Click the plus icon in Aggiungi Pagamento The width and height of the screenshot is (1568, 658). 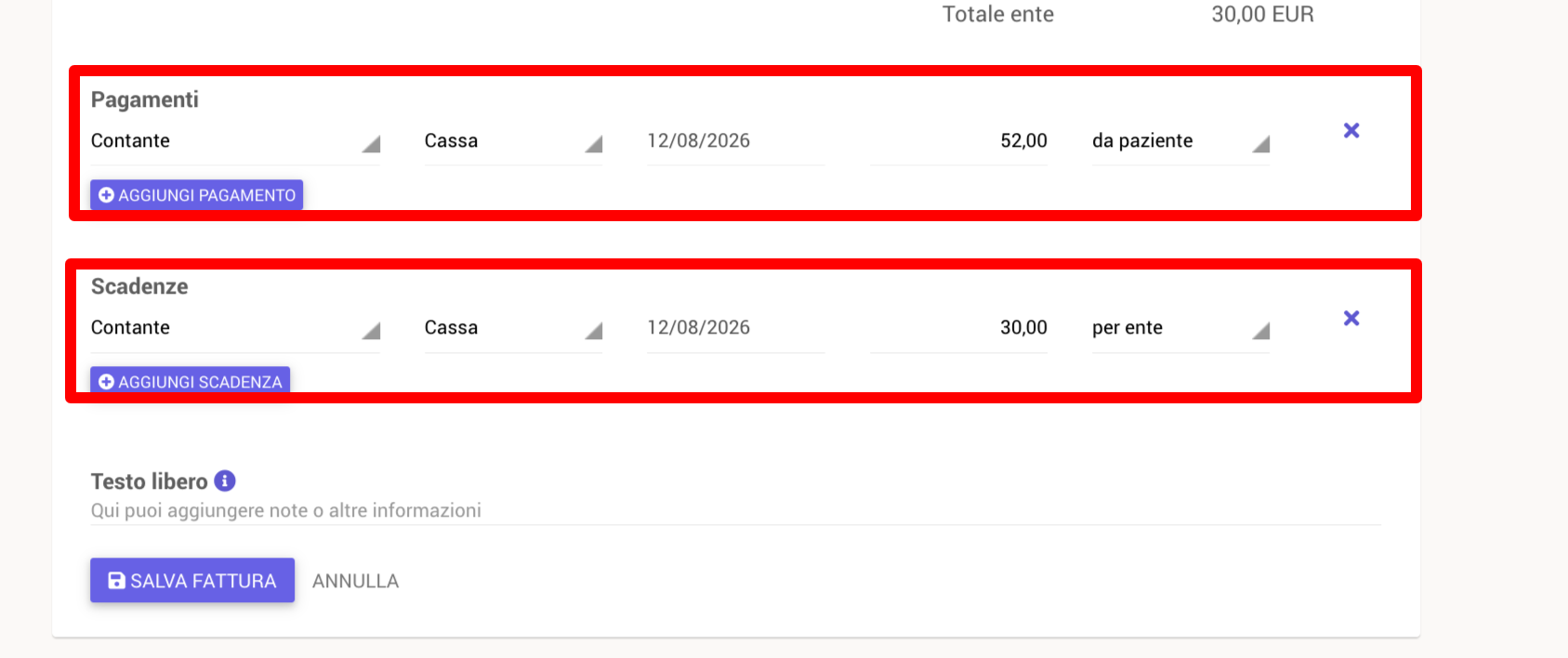tap(106, 195)
